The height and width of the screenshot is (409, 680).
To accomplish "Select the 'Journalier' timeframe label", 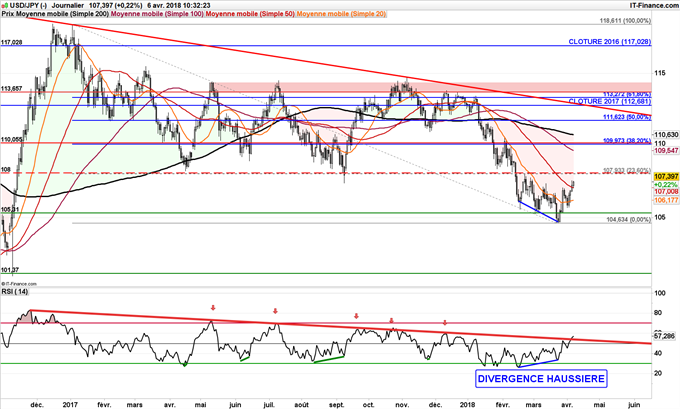I will pos(69,5).
